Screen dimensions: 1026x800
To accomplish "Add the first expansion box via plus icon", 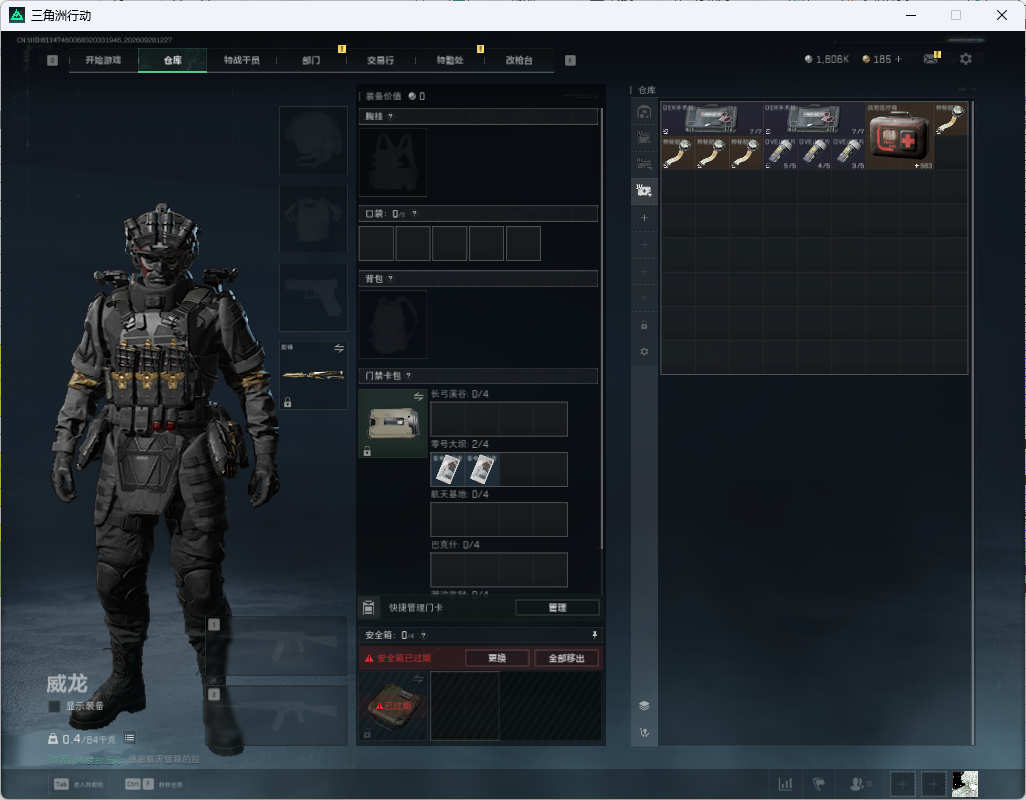I will [x=644, y=218].
